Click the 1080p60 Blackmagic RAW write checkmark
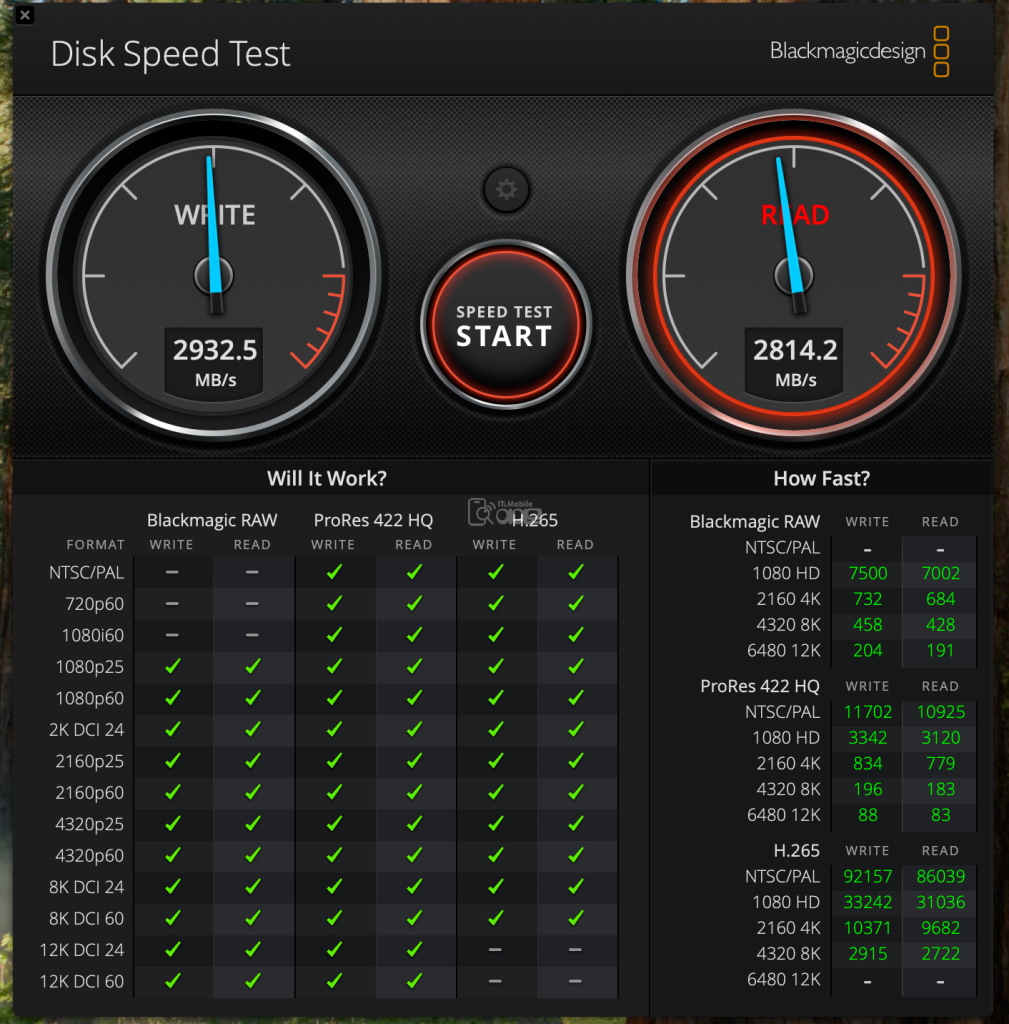 coord(172,697)
